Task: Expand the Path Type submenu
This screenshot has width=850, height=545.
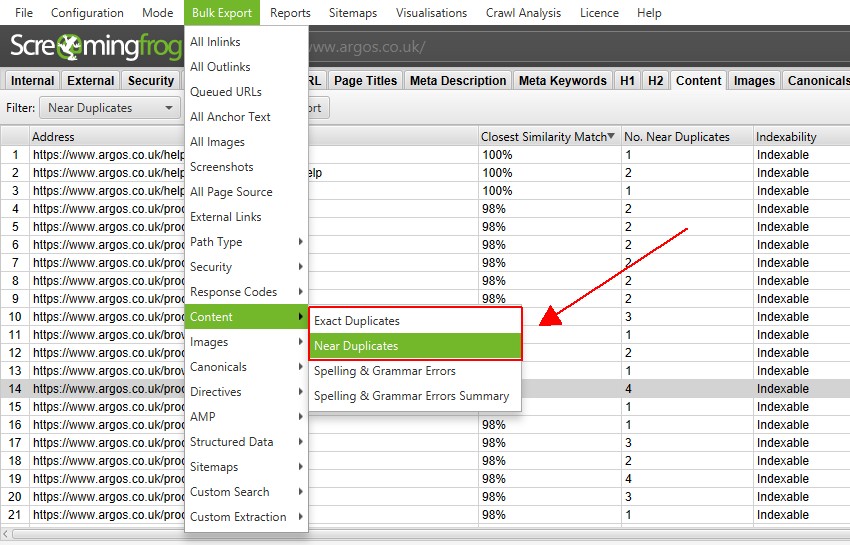Action: [x=246, y=241]
